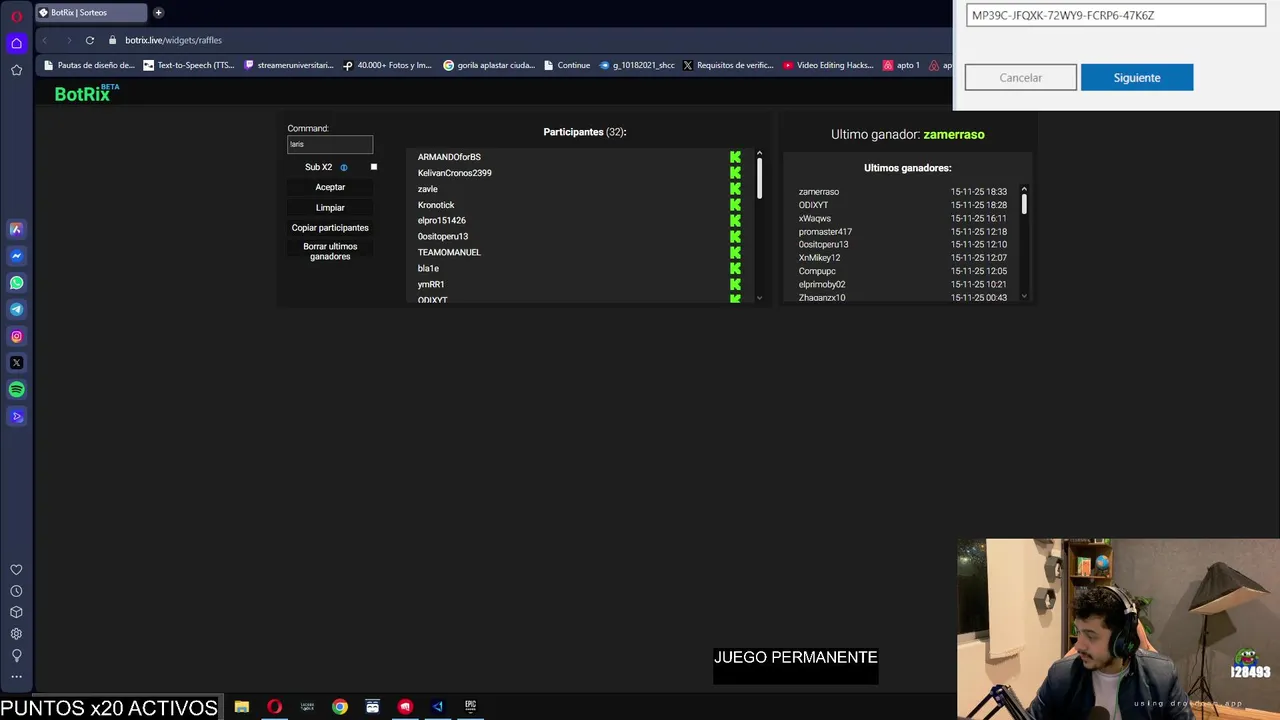Click the lightbulb icon in sidebar
Viewport: 1280px width, 720px height.
coord(16,655)
